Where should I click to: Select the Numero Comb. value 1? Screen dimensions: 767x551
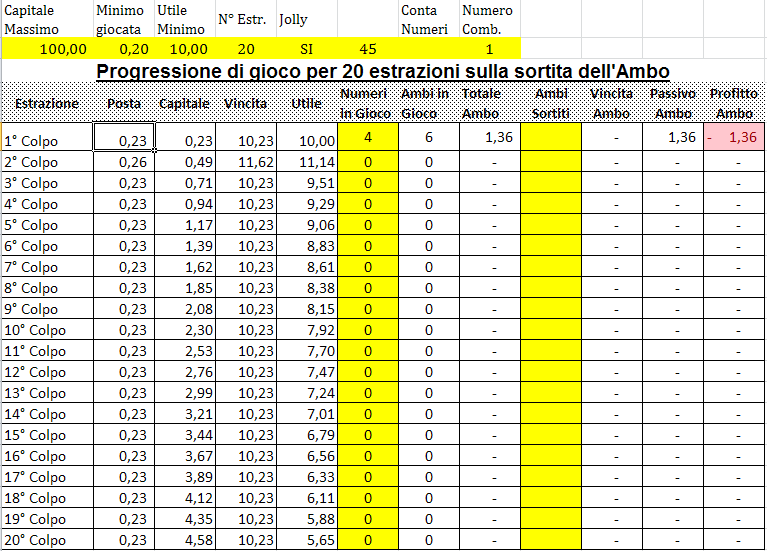490,49
